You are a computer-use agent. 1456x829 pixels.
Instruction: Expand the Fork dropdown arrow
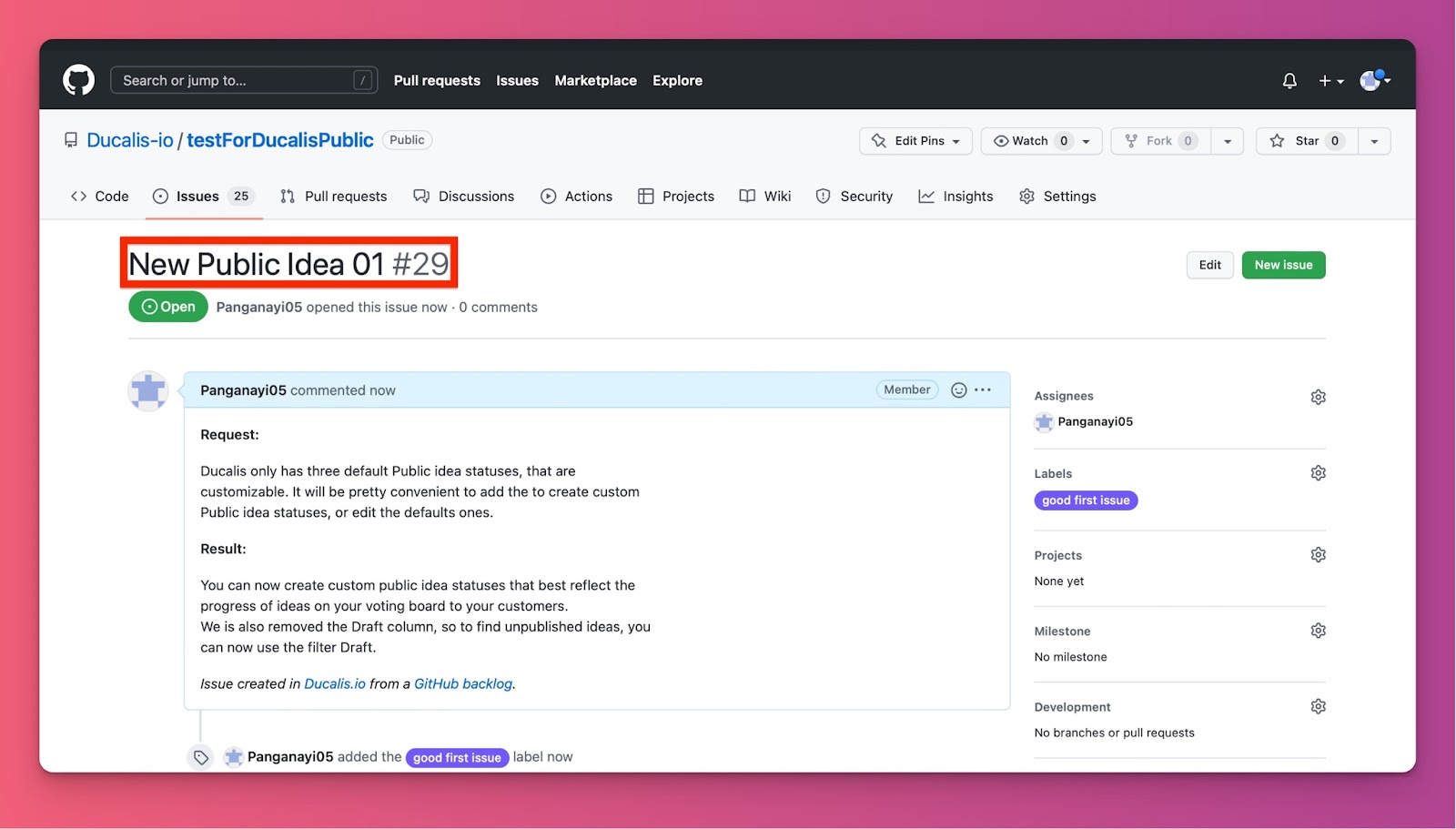1228,141
